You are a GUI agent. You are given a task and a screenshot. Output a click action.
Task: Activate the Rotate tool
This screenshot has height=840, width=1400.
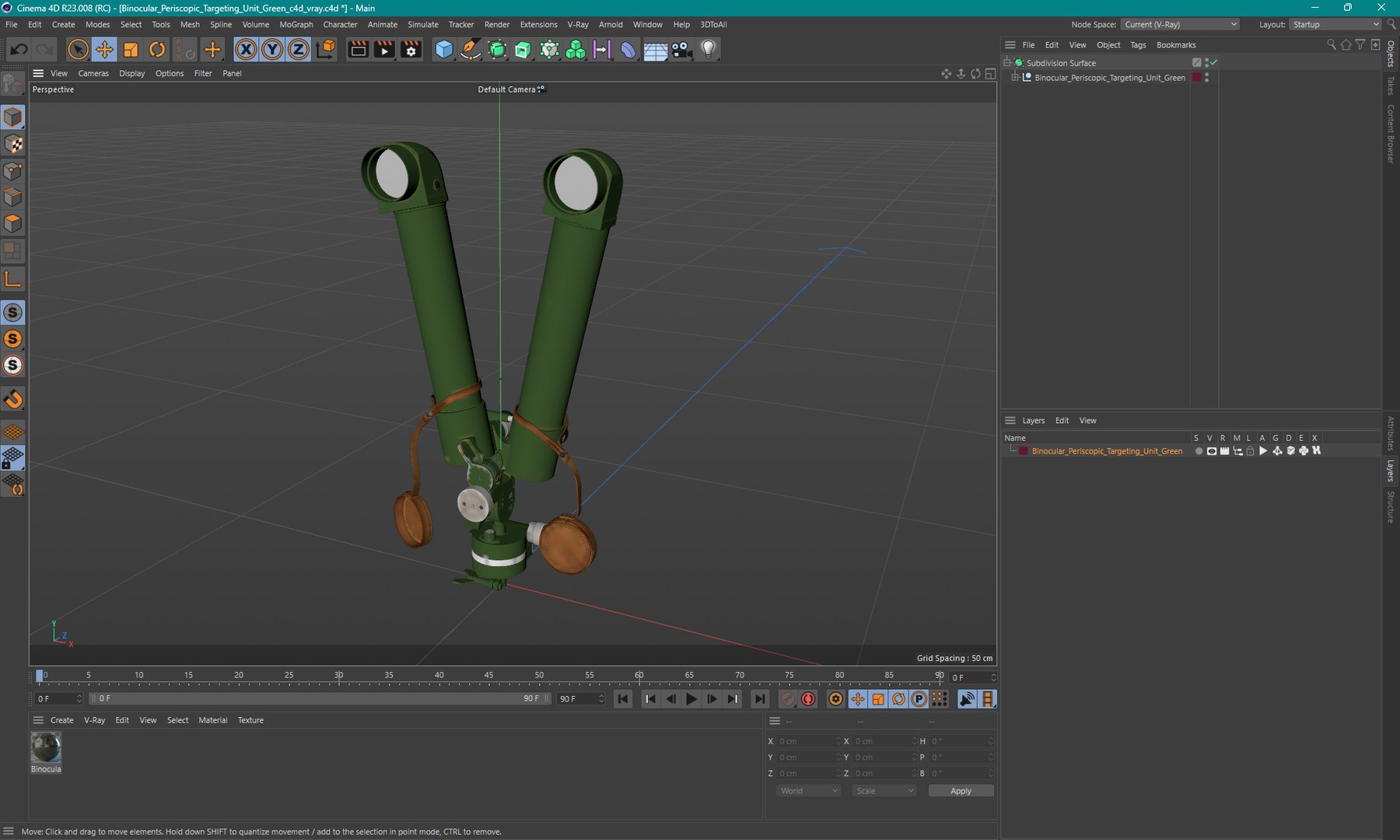coord(157,50)
